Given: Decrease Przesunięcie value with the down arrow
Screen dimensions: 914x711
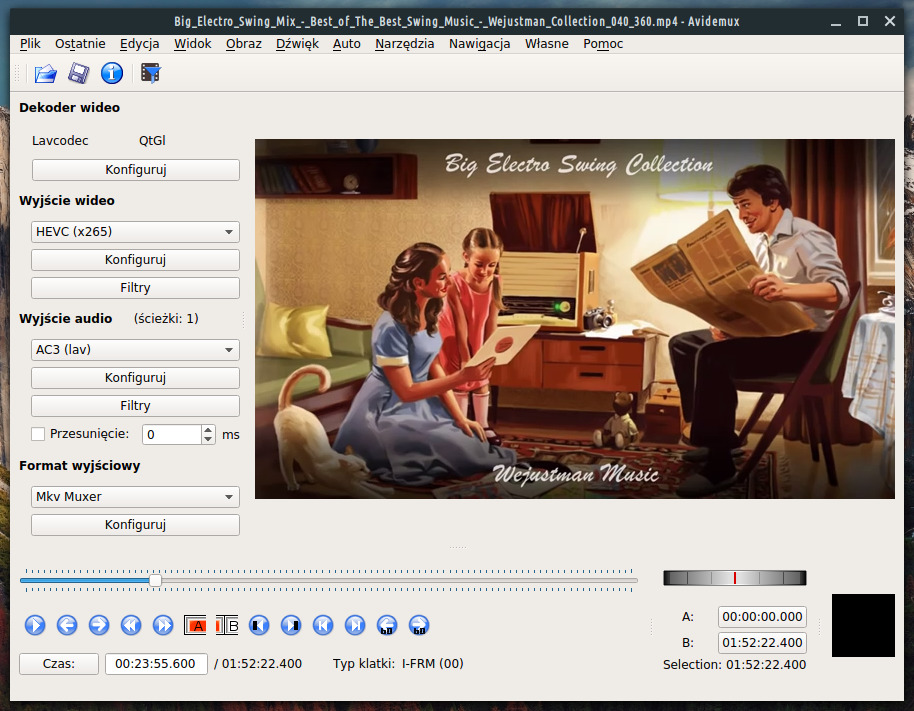Looking at the screenshot, I should pyautogui.click(x=208, y=439).
